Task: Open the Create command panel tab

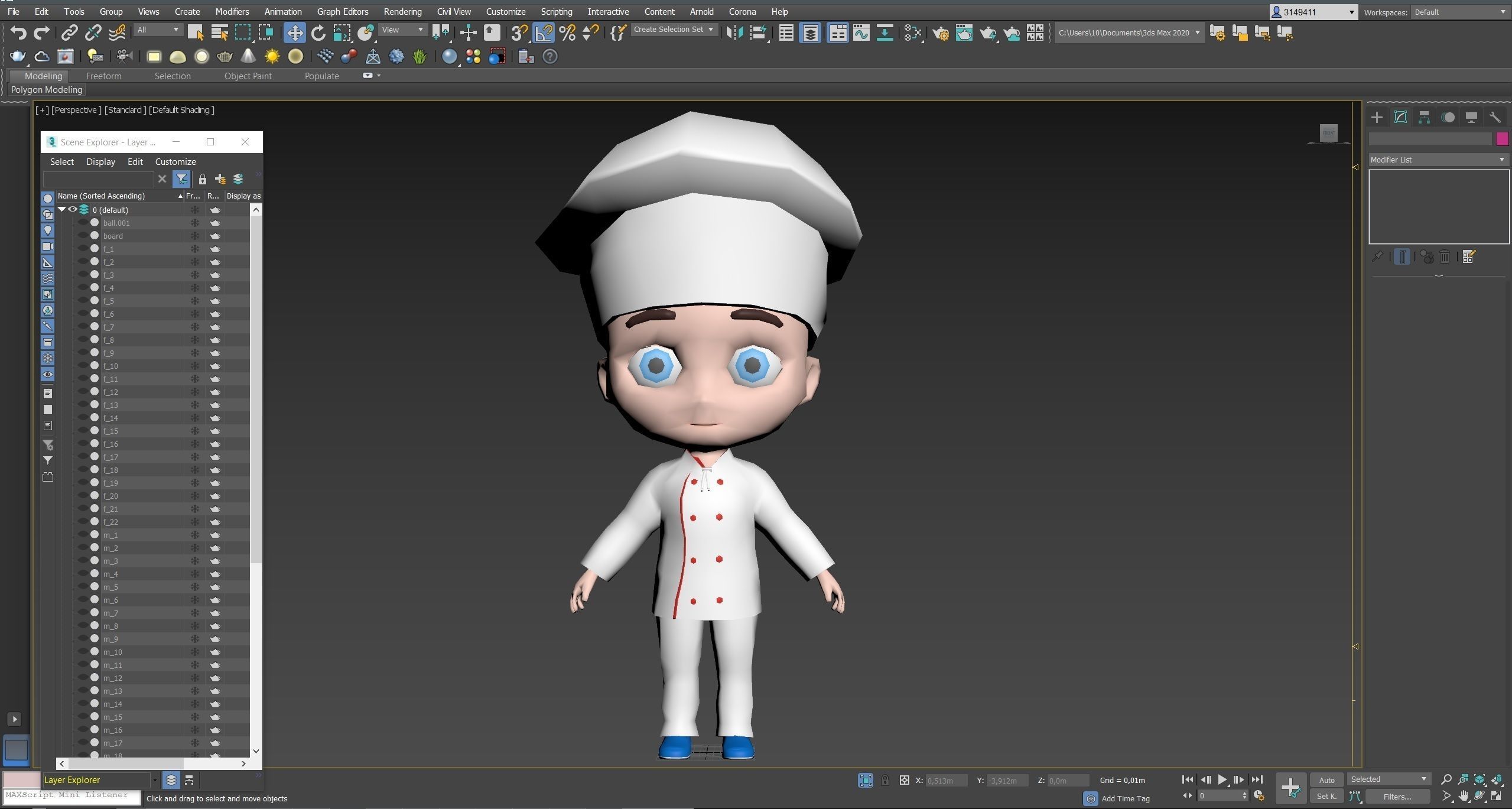Action: coord(1377,117)
